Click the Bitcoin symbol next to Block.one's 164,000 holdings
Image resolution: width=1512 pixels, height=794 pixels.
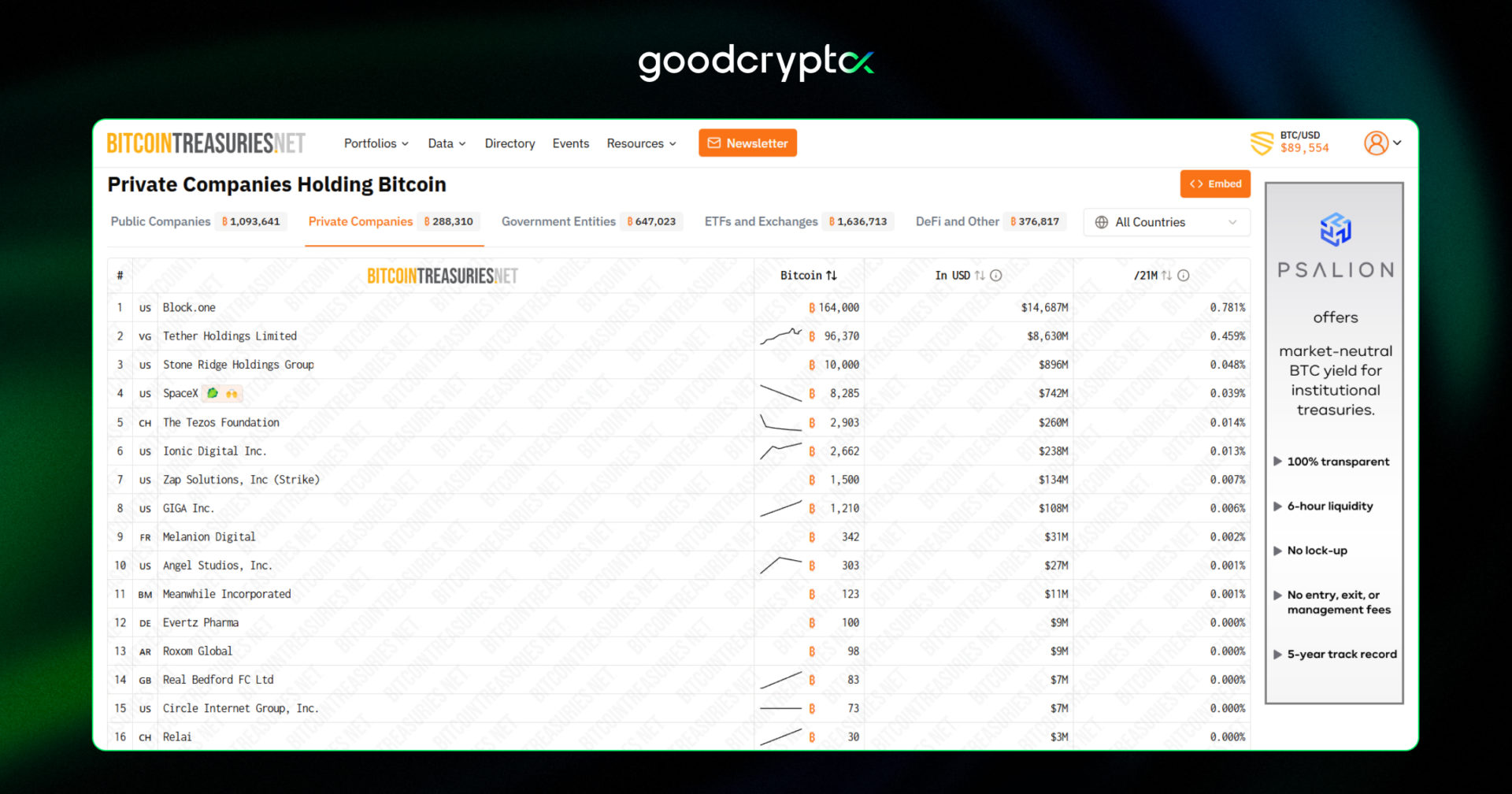pos(812,307)
